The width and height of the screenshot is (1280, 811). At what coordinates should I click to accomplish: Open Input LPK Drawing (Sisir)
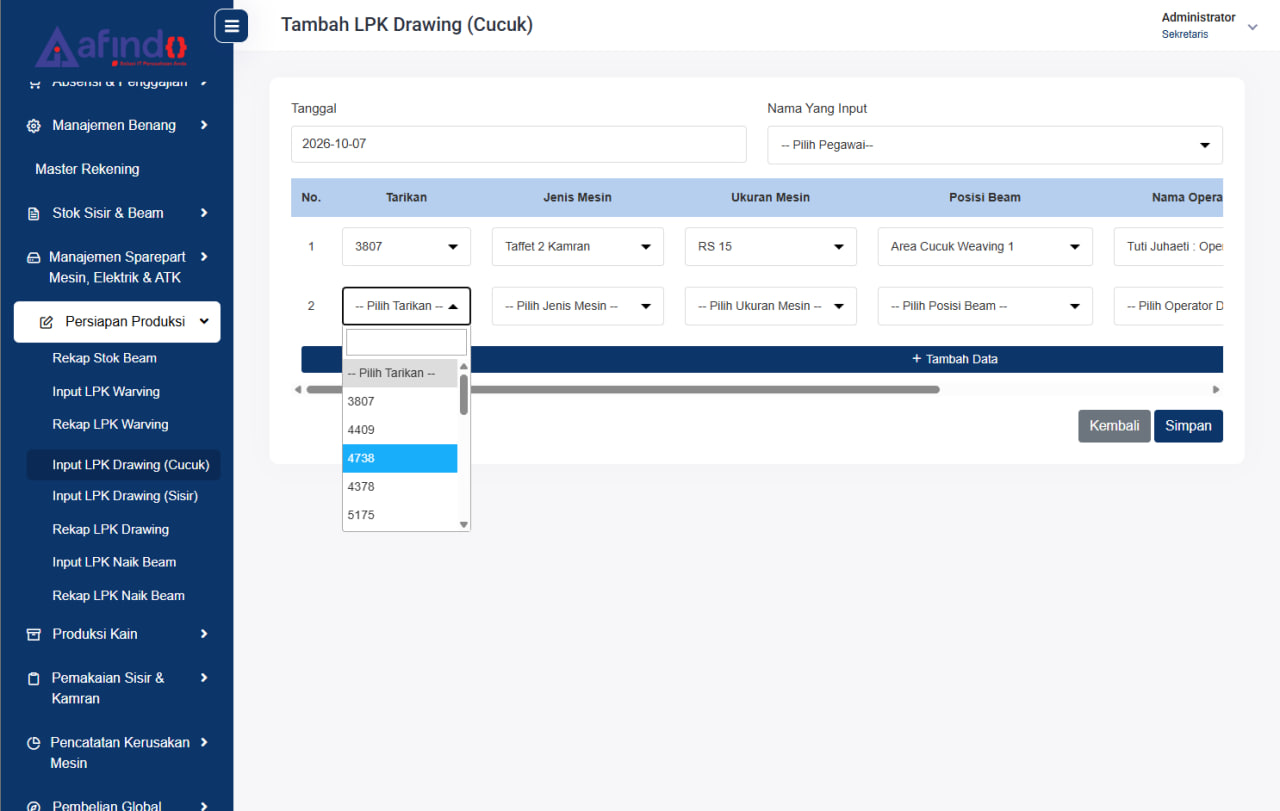click(125, 496)
